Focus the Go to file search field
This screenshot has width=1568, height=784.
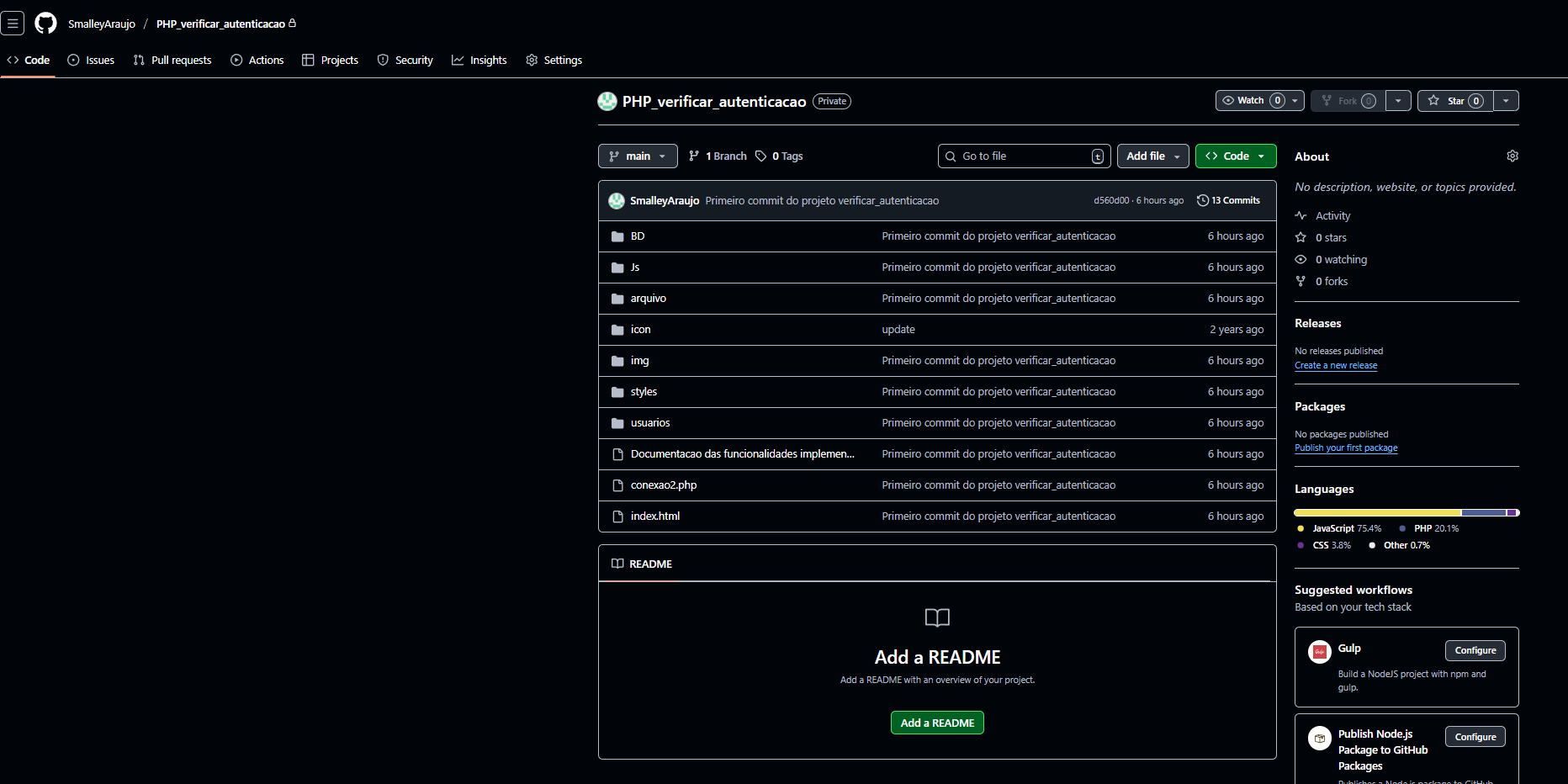click(x=1025, y=156)
